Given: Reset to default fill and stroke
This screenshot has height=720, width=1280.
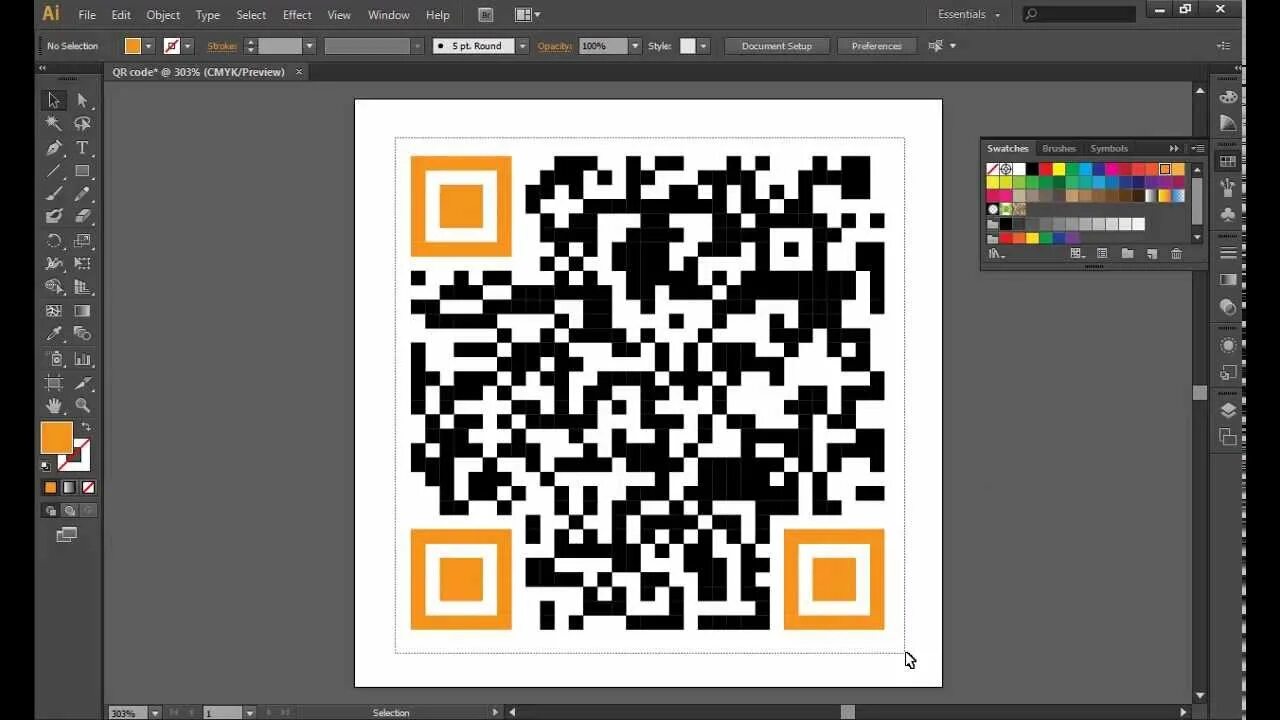Looking at the screenshot, I should pyautogui.click(x=45, y=466).
